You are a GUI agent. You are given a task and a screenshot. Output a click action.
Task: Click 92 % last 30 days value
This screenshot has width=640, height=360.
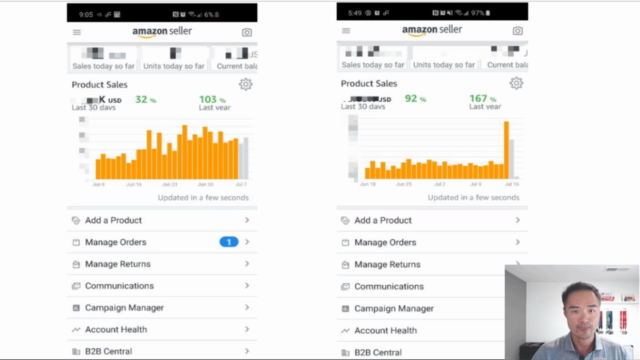[x=415, y=99]
